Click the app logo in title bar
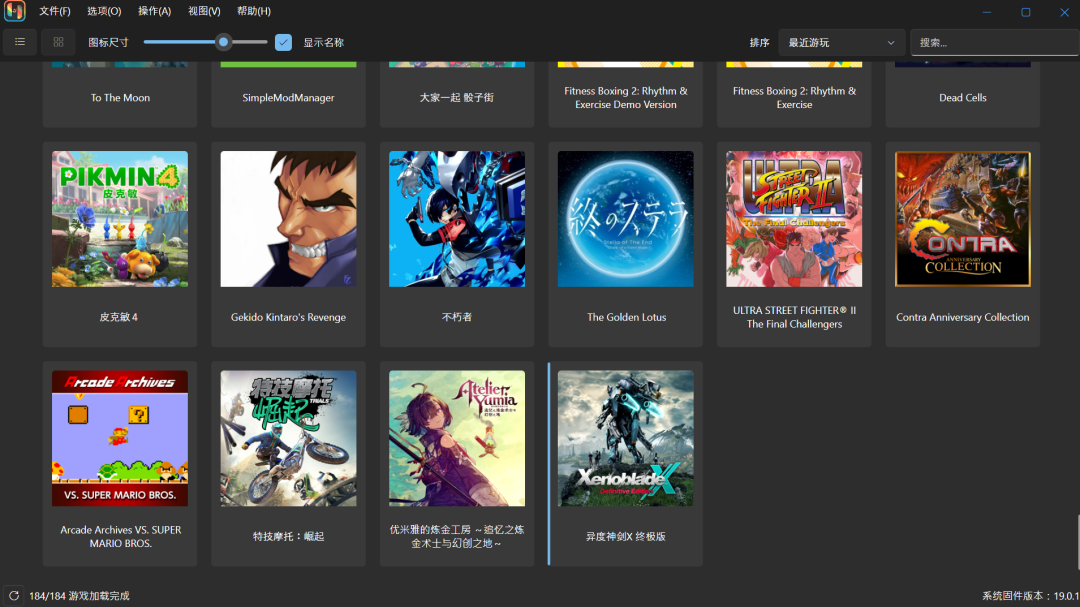 pos(14,12)
